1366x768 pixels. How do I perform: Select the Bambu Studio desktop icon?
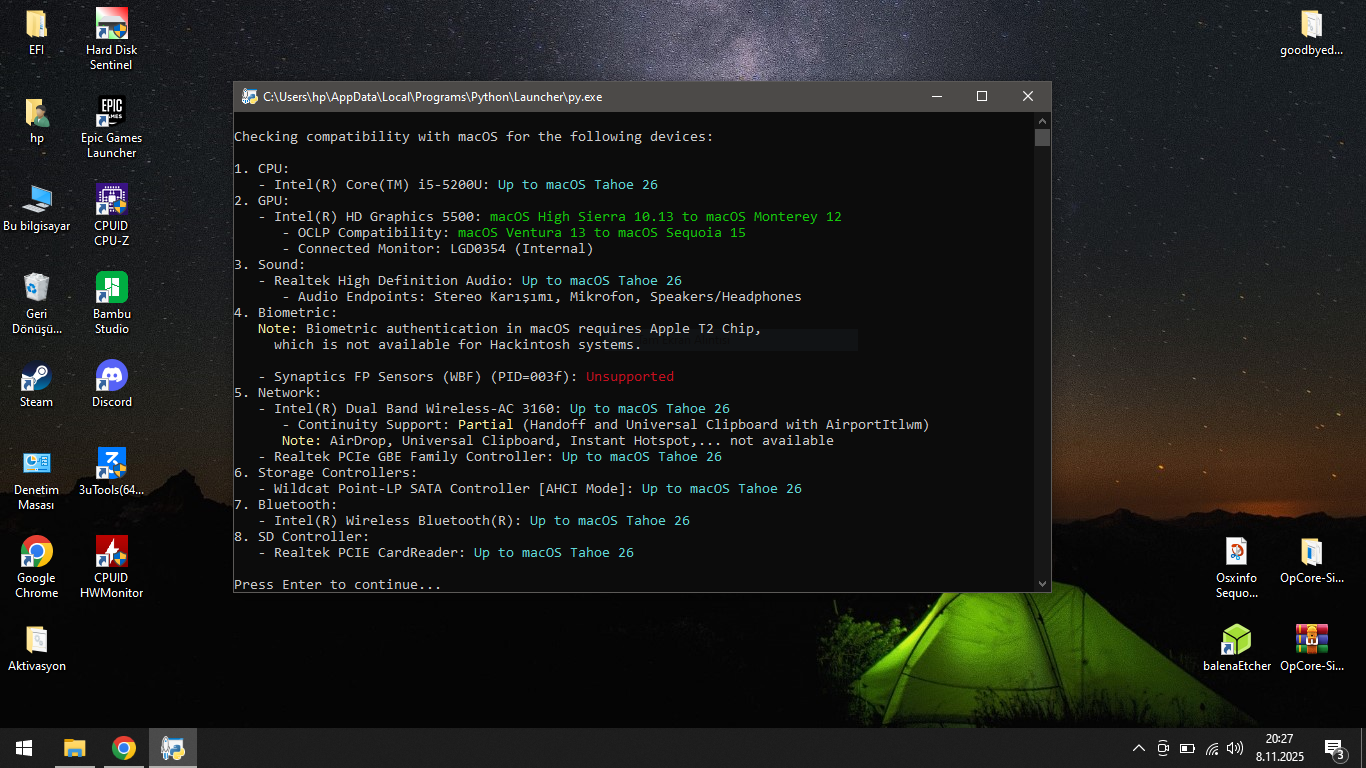tap(111, 288)
